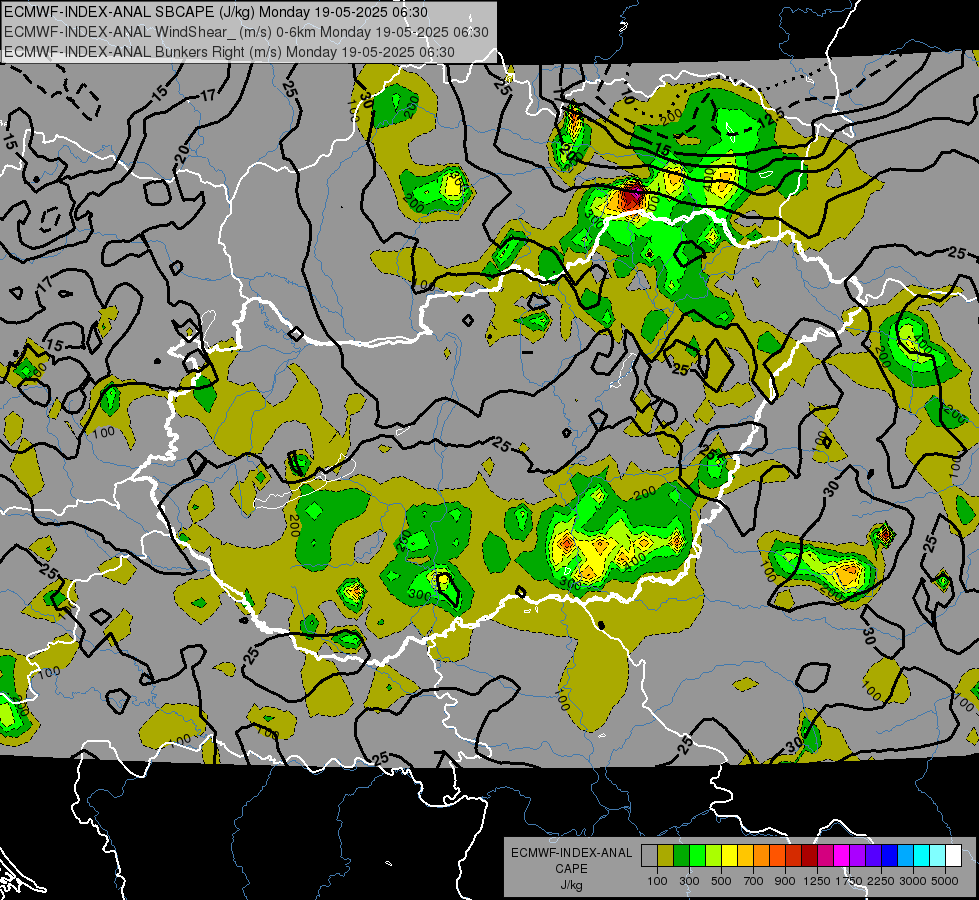979x900 pixels.
Task: Select the yellow-green legend swatch
Action: pos(714,855)
